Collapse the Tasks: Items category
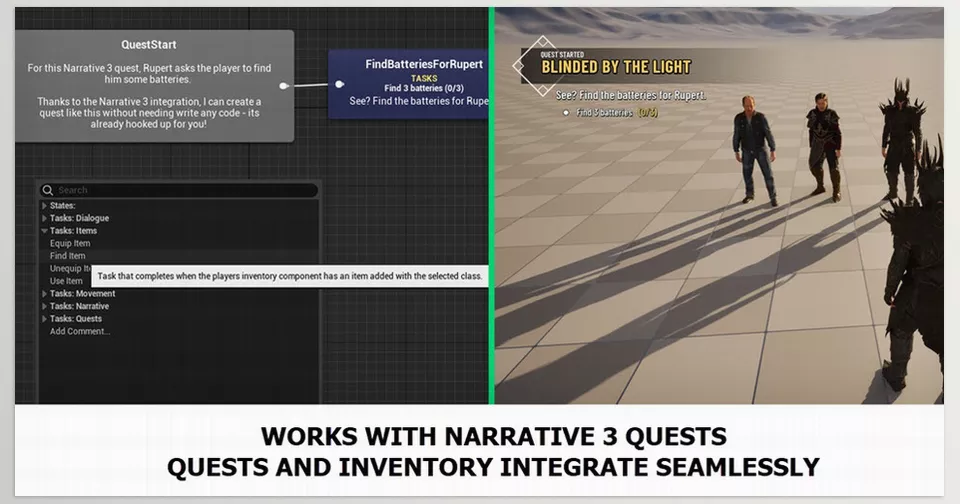This screenshot has height=504, width=960. pos(44,231)
